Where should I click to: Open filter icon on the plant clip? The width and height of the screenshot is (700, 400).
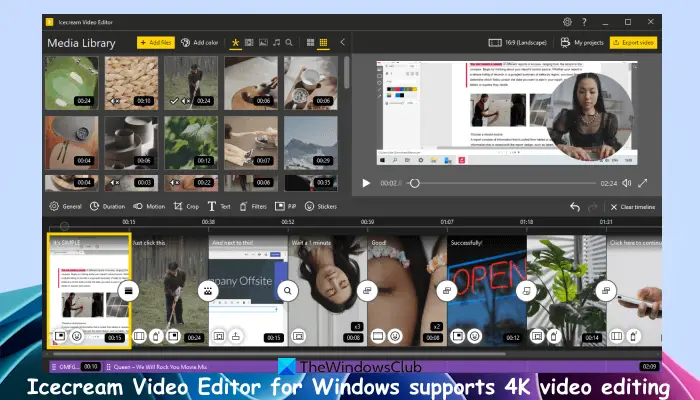point(554,336)
